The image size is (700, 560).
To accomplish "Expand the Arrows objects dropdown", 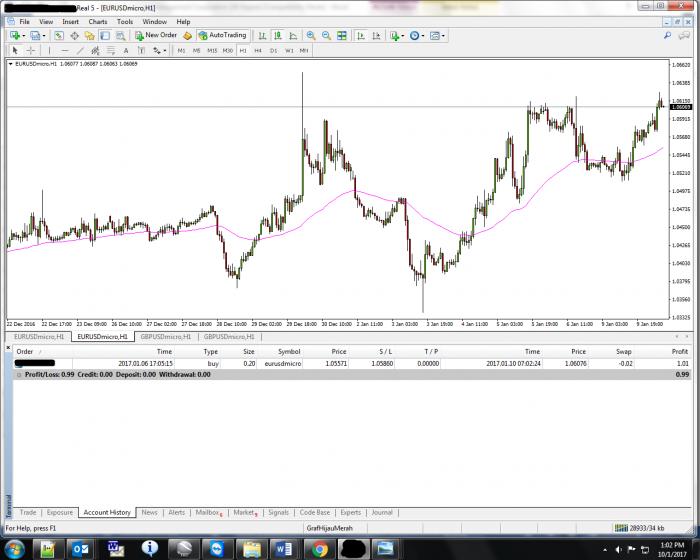I will point(165,50).
